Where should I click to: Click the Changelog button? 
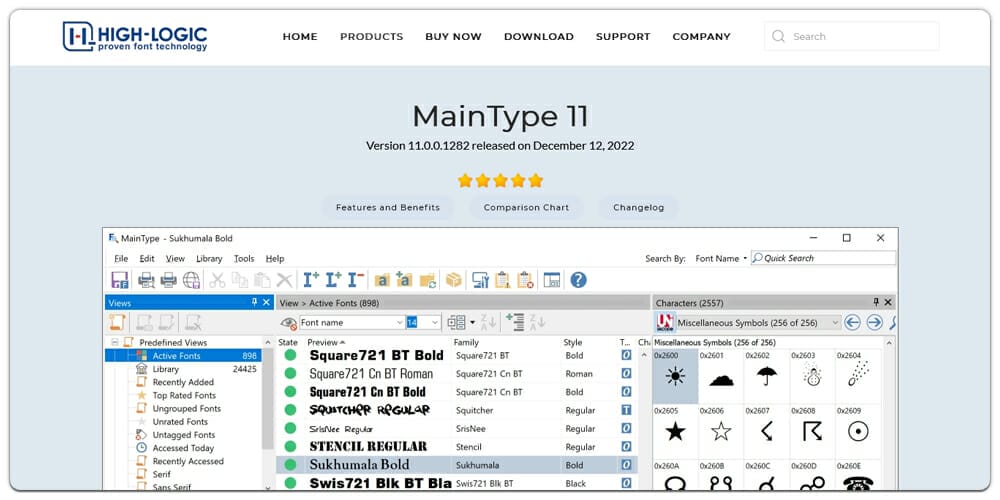tap(638, 207)
